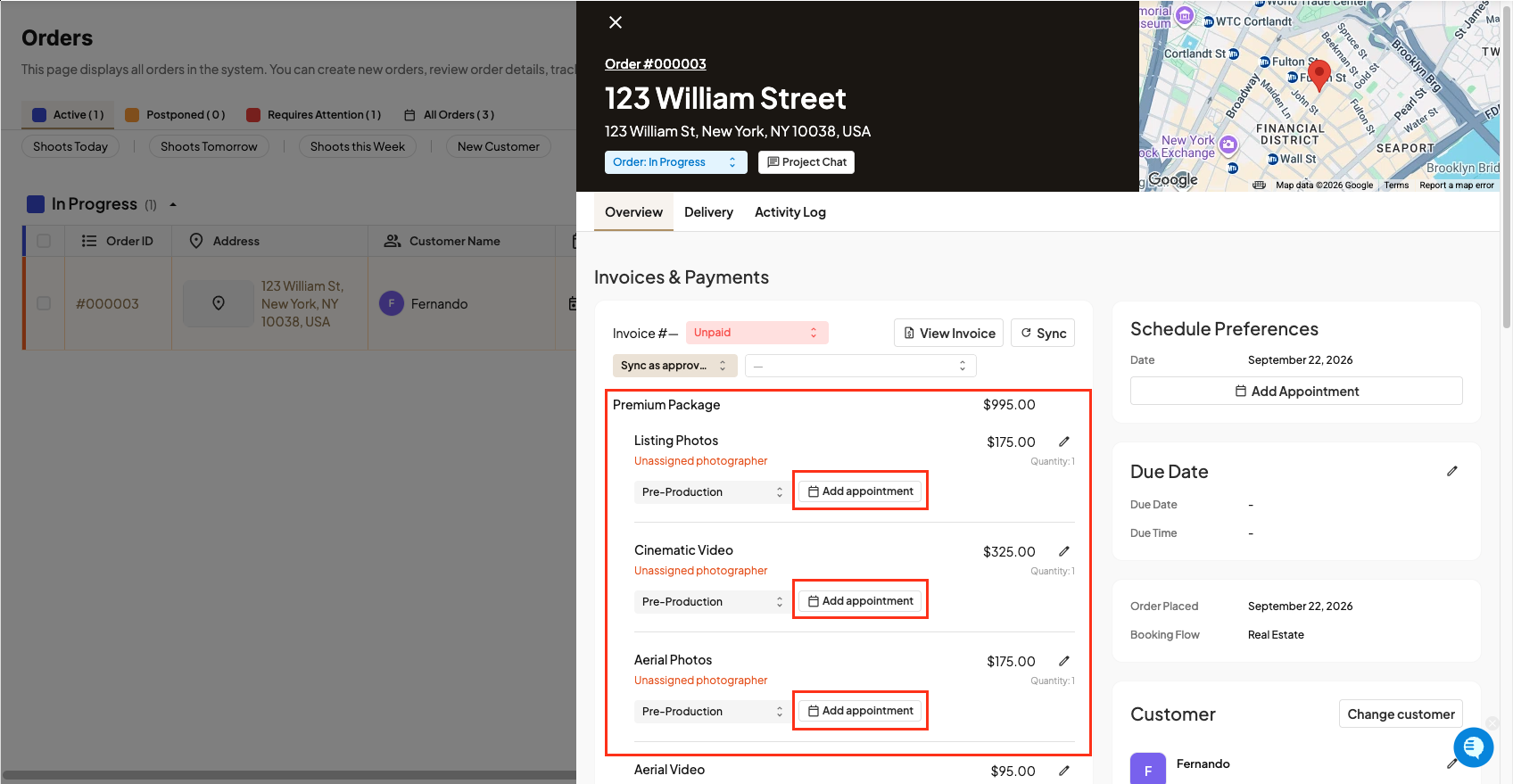
Task: Open the Order: In Progress status dropdown
Action: [x=676, y=162]
